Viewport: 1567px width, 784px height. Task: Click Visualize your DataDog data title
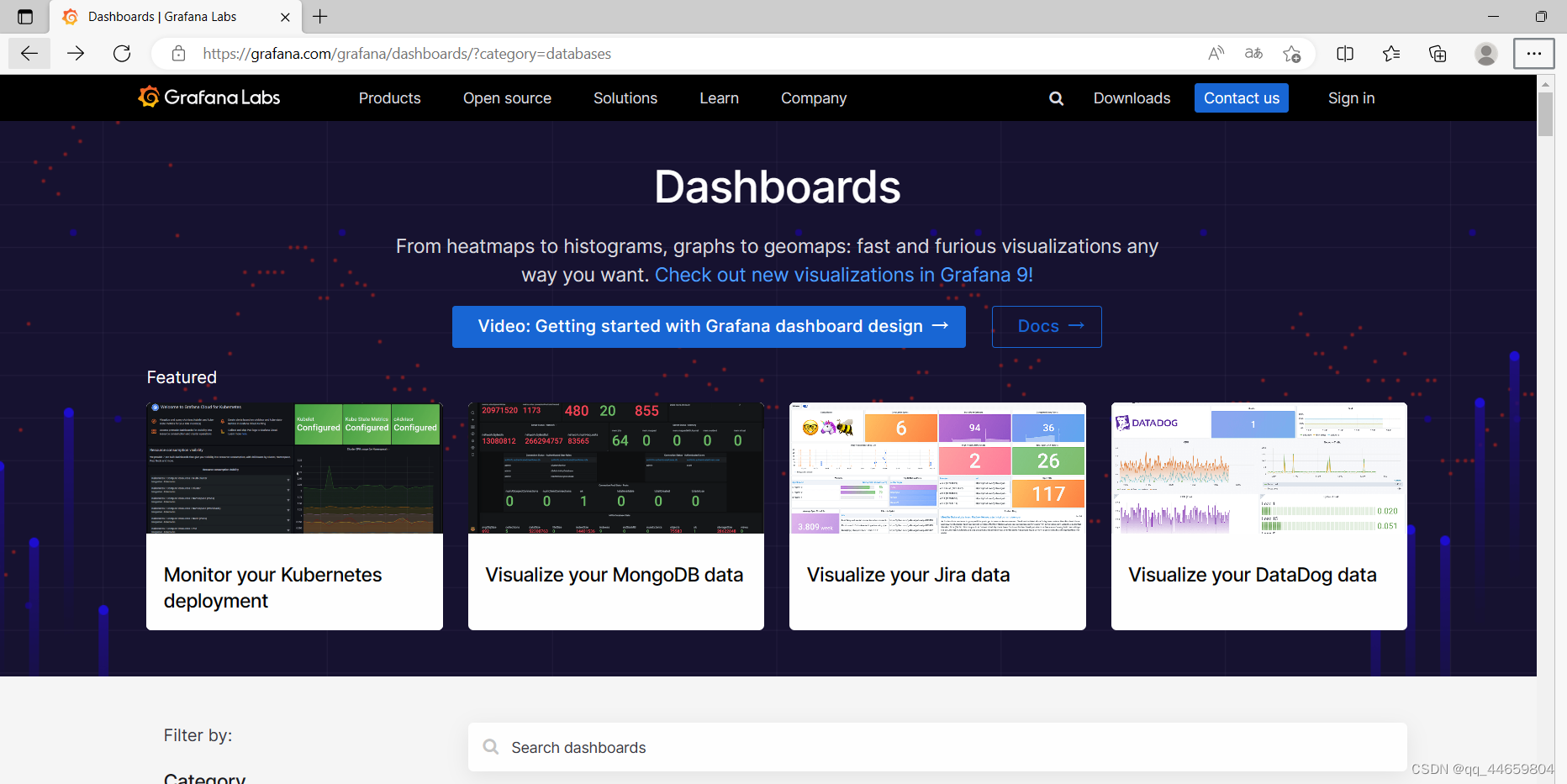click(x=1253, y=575)
